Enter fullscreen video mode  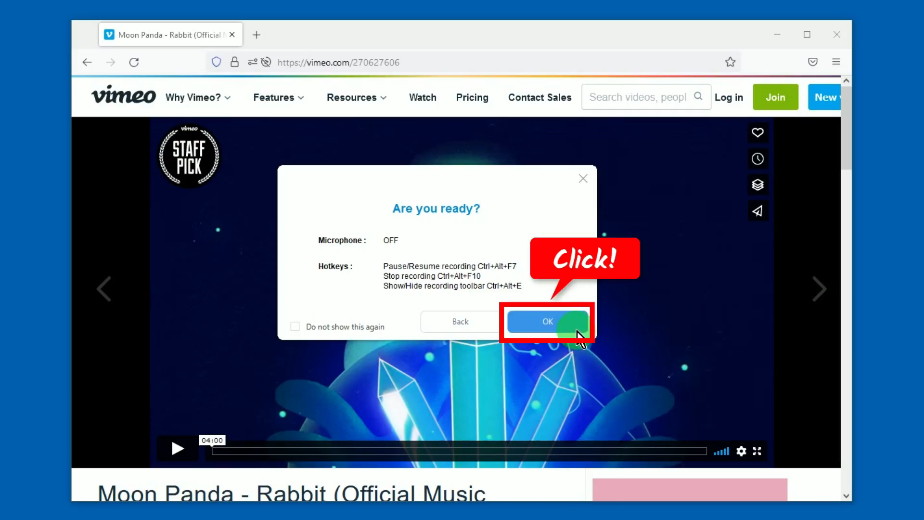click(757, 451)
